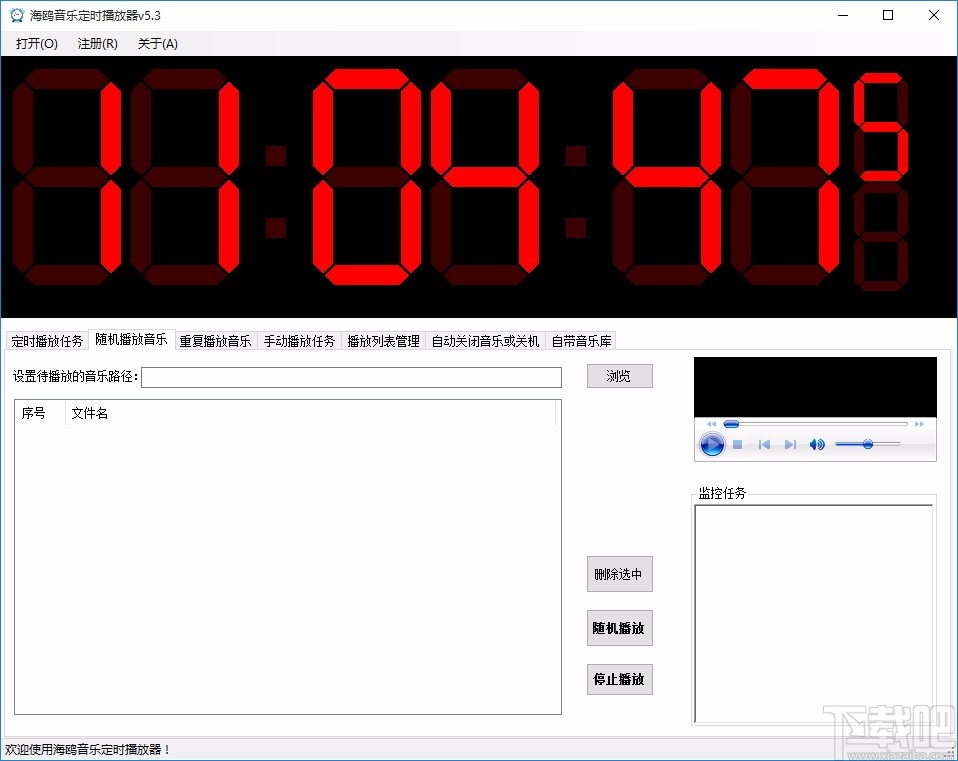Open the 重复播放音乐 tab

(x=212, y=340)
